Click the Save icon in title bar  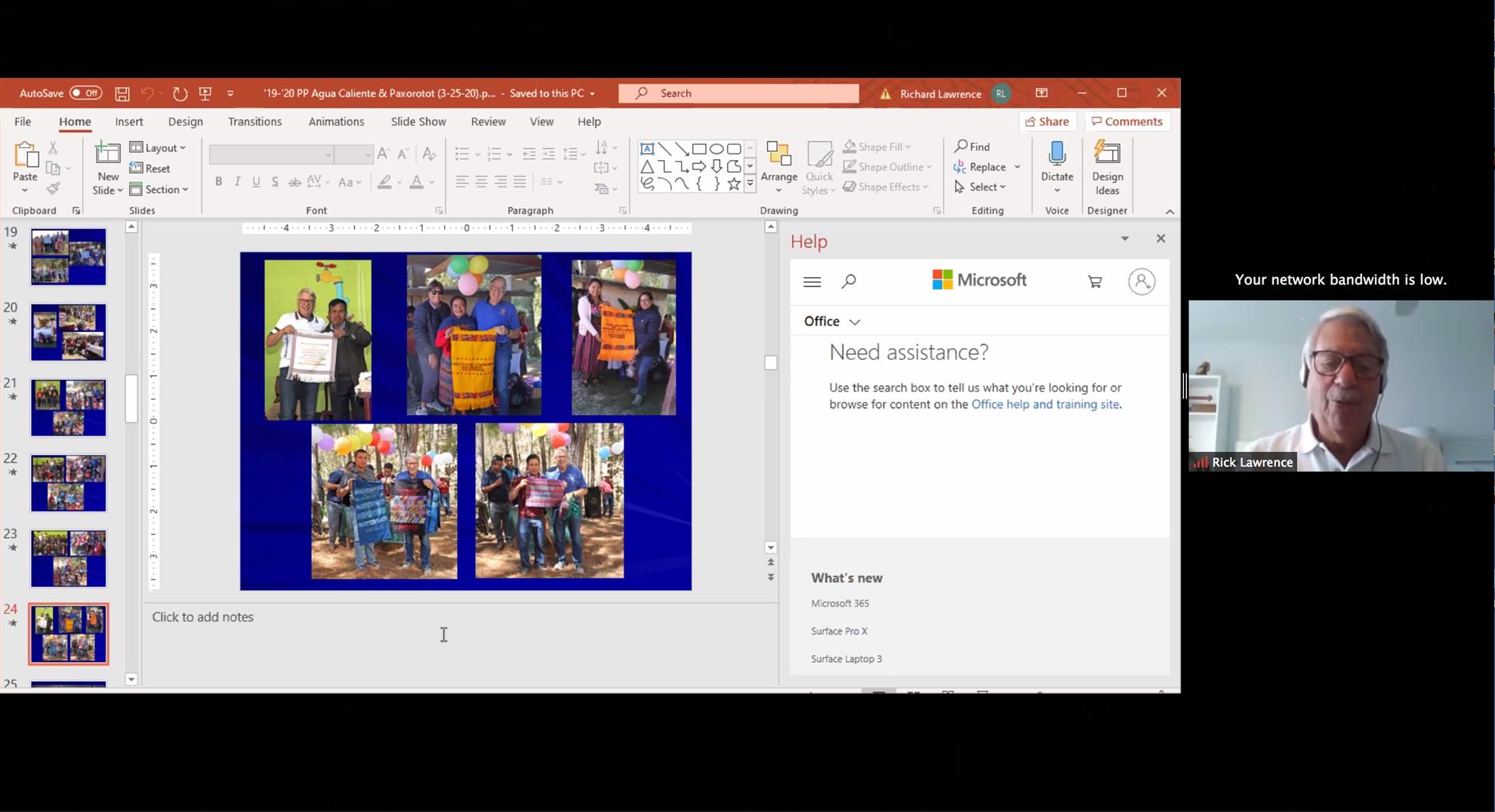[122, 94]
